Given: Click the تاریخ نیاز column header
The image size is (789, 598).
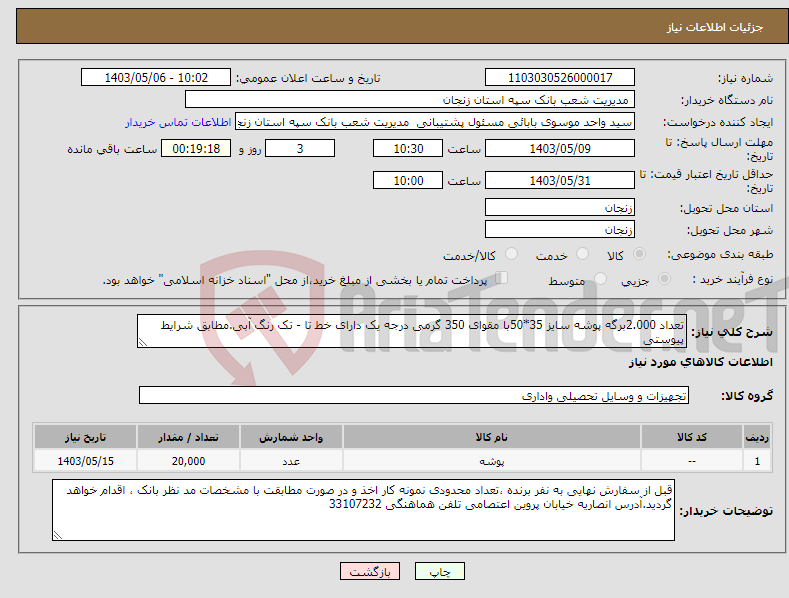Looking at the screenshot, I should coord(86,437).
